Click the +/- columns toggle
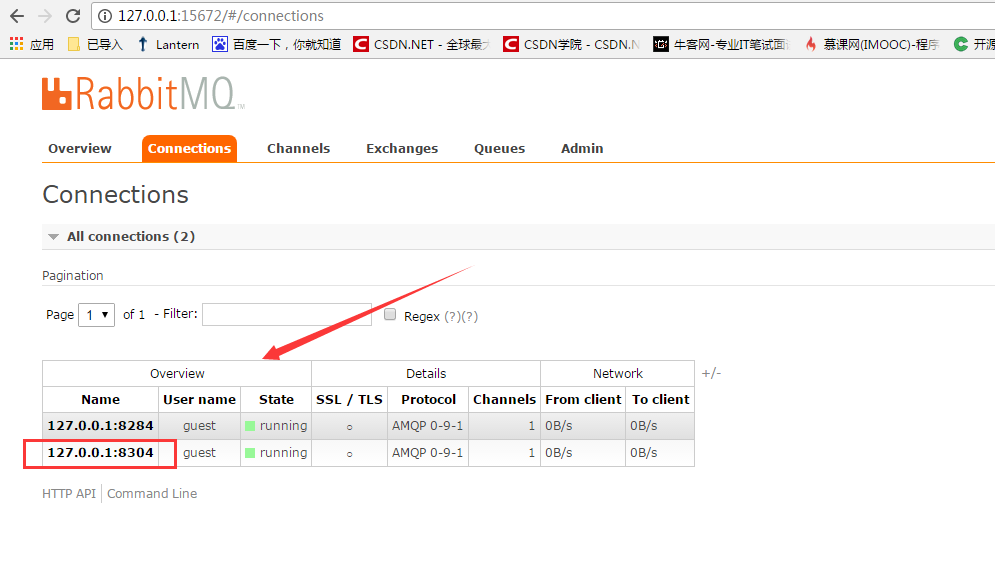Image resolution: width=995 pixels, height=585 pixels. coord(711,373)
